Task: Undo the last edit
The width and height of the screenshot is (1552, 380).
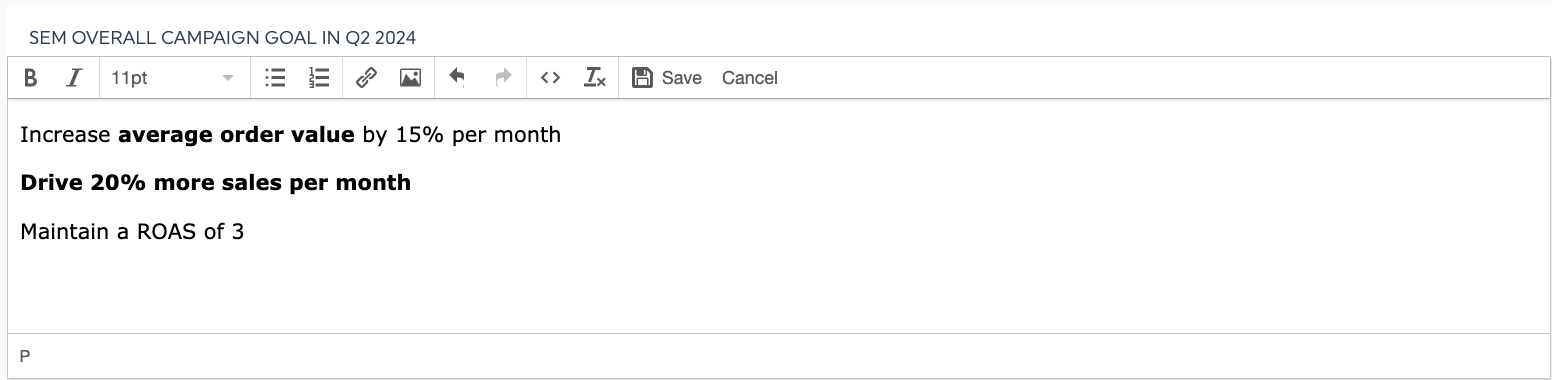Action: [457, 78]
